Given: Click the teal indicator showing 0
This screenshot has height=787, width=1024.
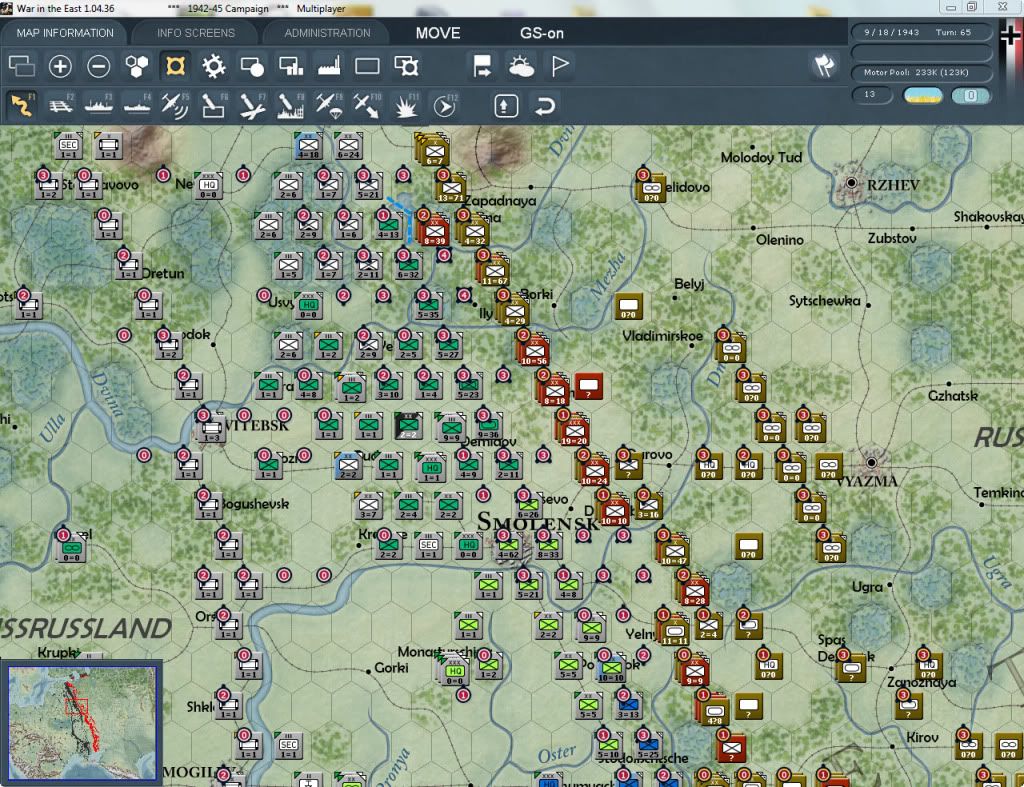Looking at the screenshot, I should 970,96.
